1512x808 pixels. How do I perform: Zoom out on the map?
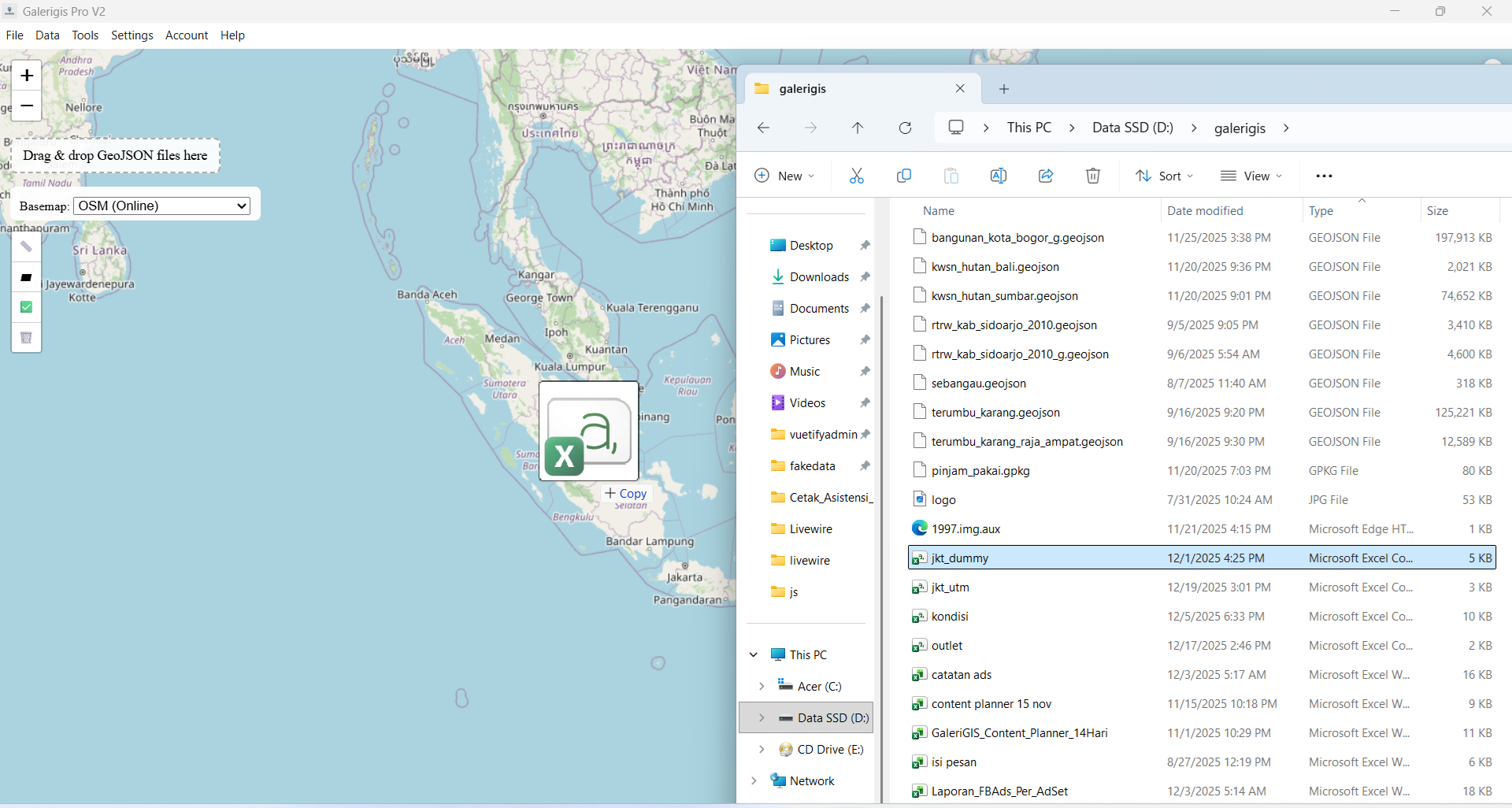[26, 106]
